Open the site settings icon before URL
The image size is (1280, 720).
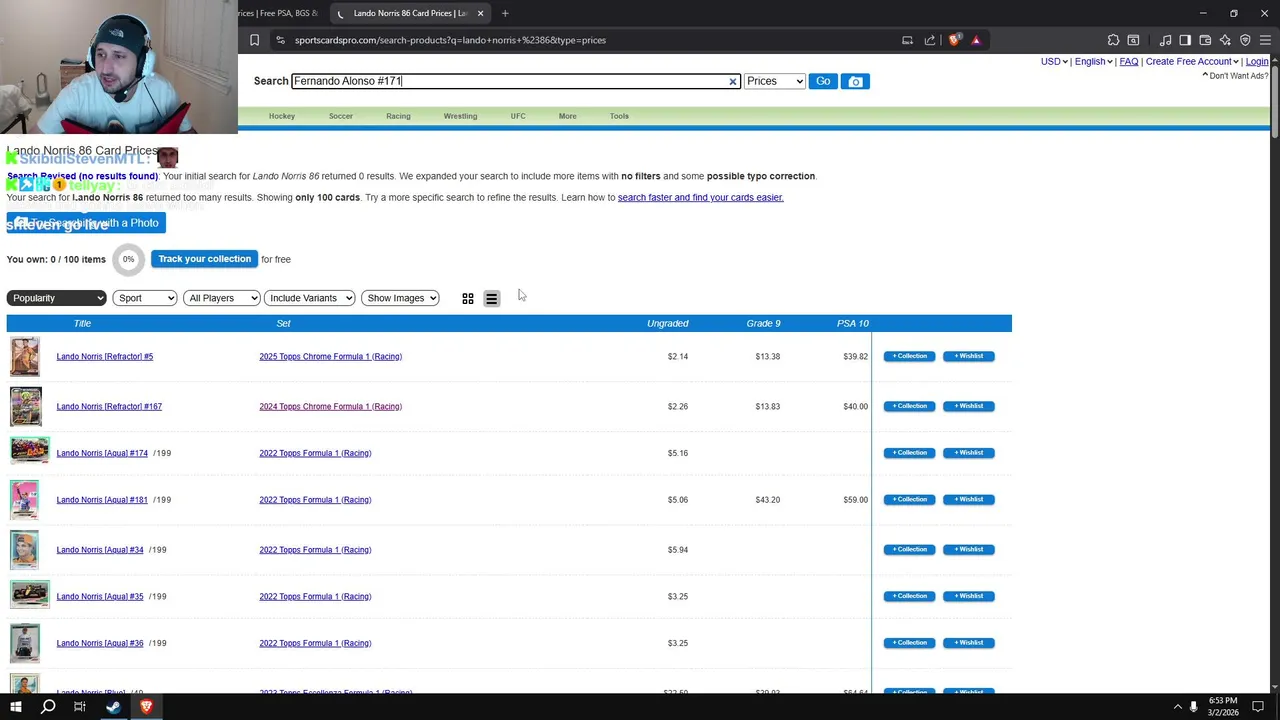(280, 40)
